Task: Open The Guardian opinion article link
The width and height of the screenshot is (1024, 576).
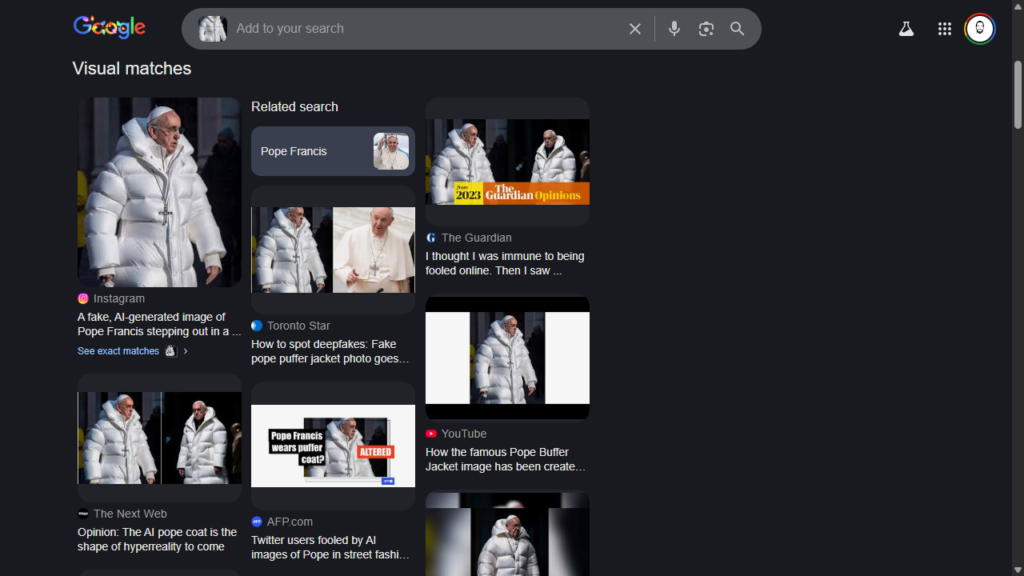Action: pyautogui.click(x=504, y=263)
